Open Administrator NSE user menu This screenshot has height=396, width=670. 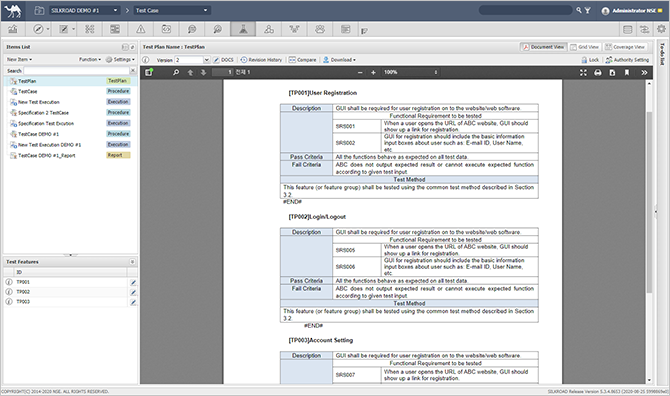(632, 11)
